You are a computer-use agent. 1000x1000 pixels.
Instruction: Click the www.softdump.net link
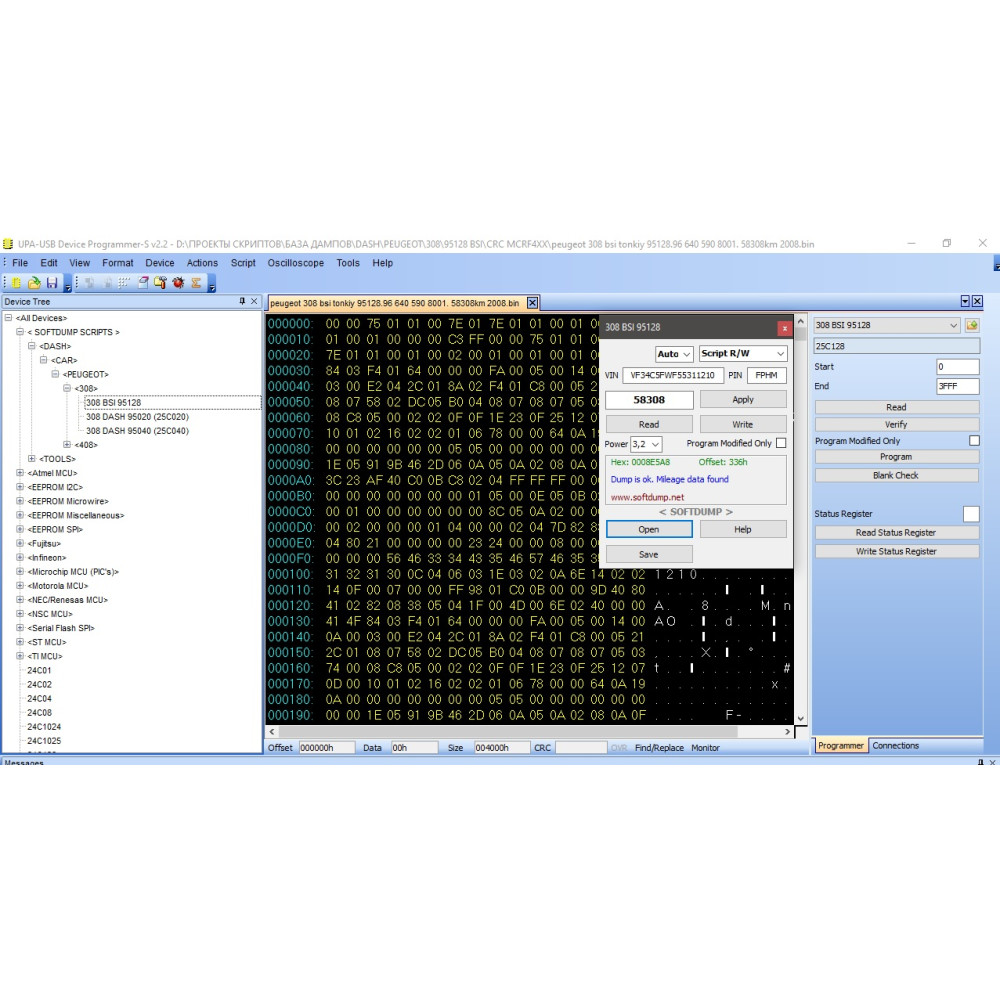pos(647,497)
